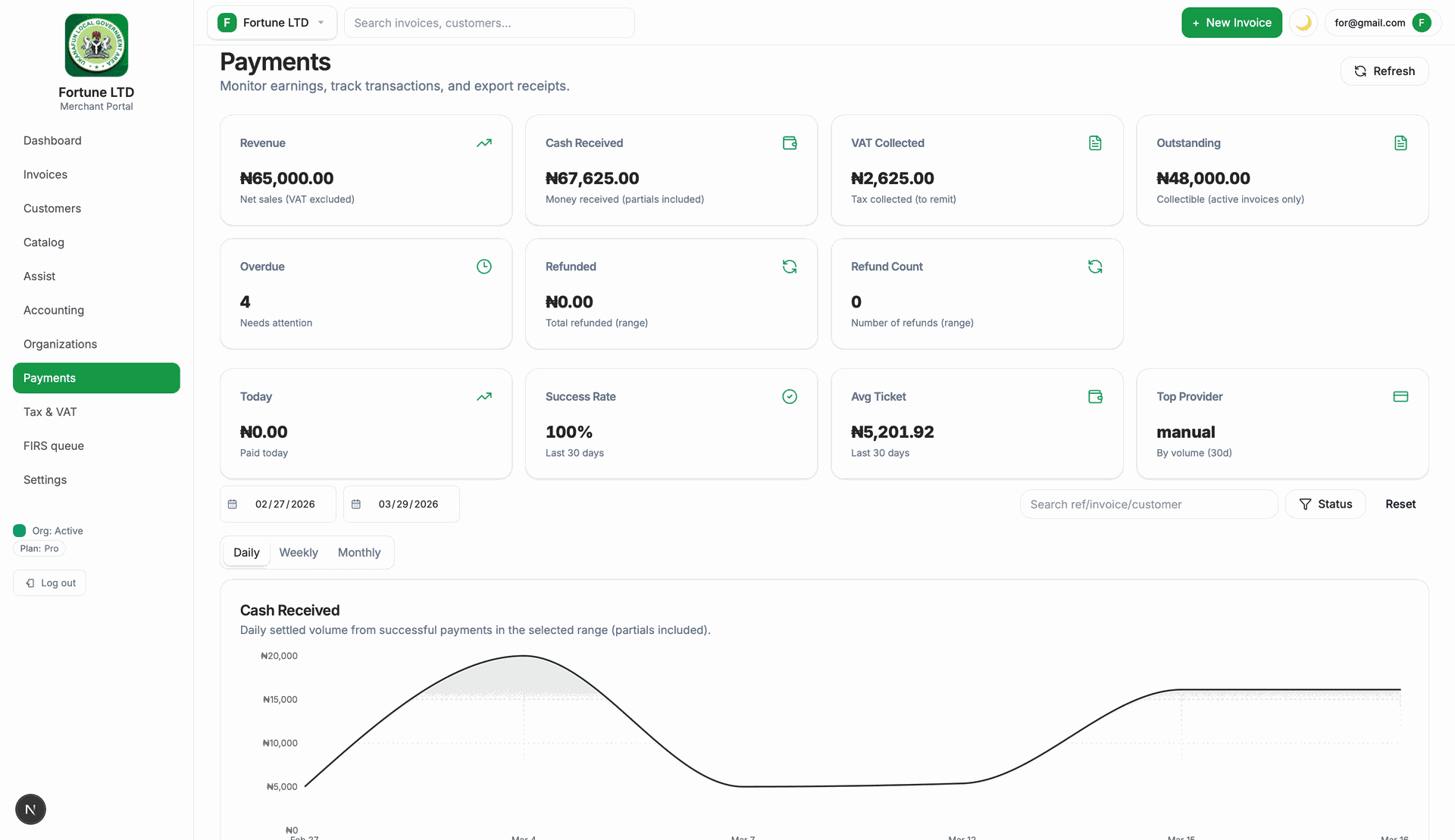Open the Fortune LTD organization dropdown
This screenshot has height=840, width=1455.
(x=273, y=23)
